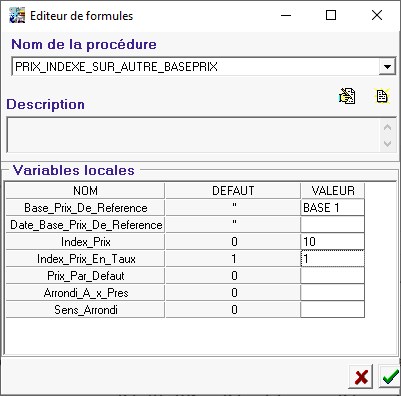Image resolution: width=401 pixels, height=396 pixels.
Task: Maximize the Editeur de formules window
Action: (x=331, y=15)
